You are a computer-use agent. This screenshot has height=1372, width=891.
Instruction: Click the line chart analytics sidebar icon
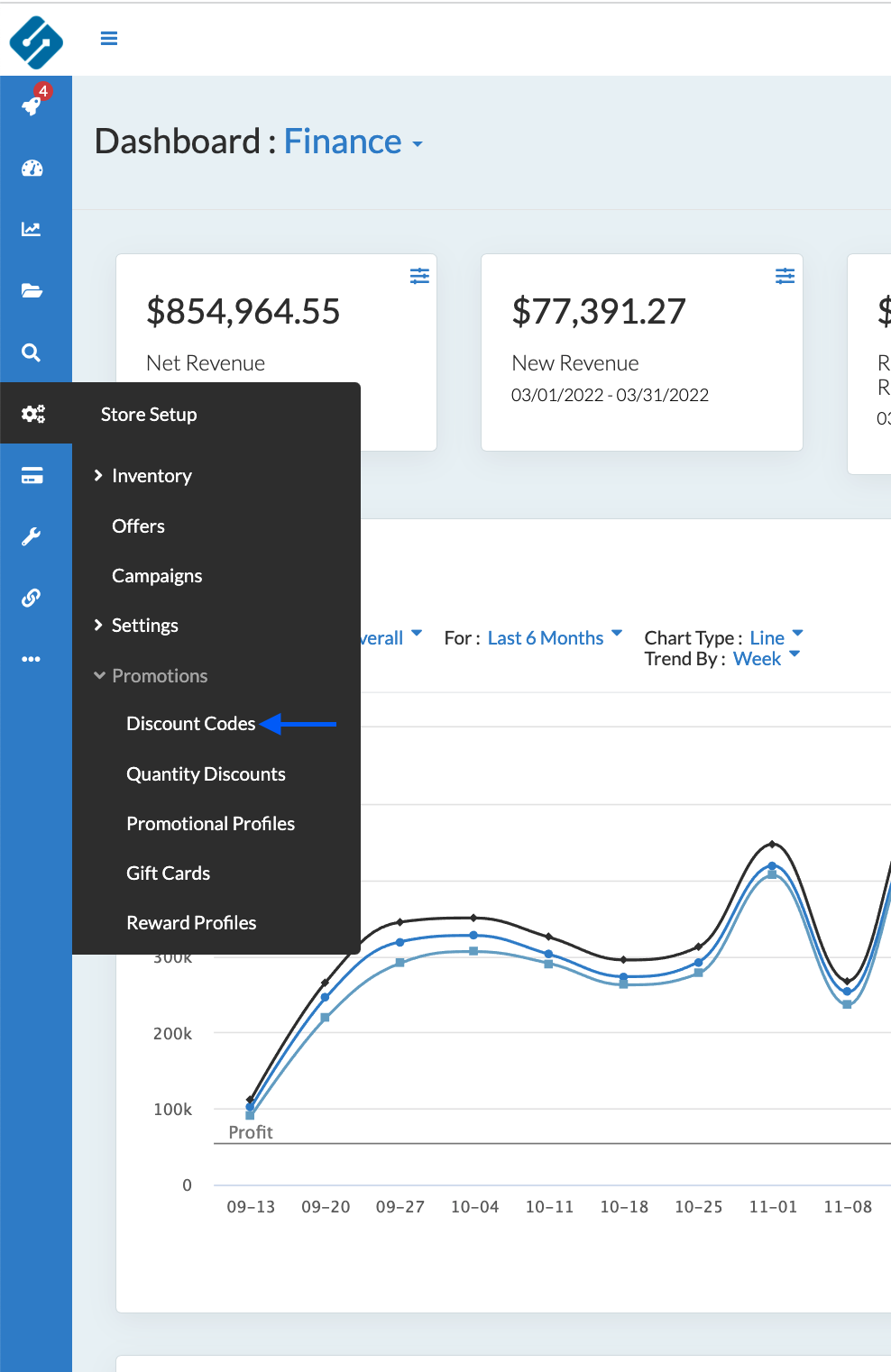[x=32, y=229]
